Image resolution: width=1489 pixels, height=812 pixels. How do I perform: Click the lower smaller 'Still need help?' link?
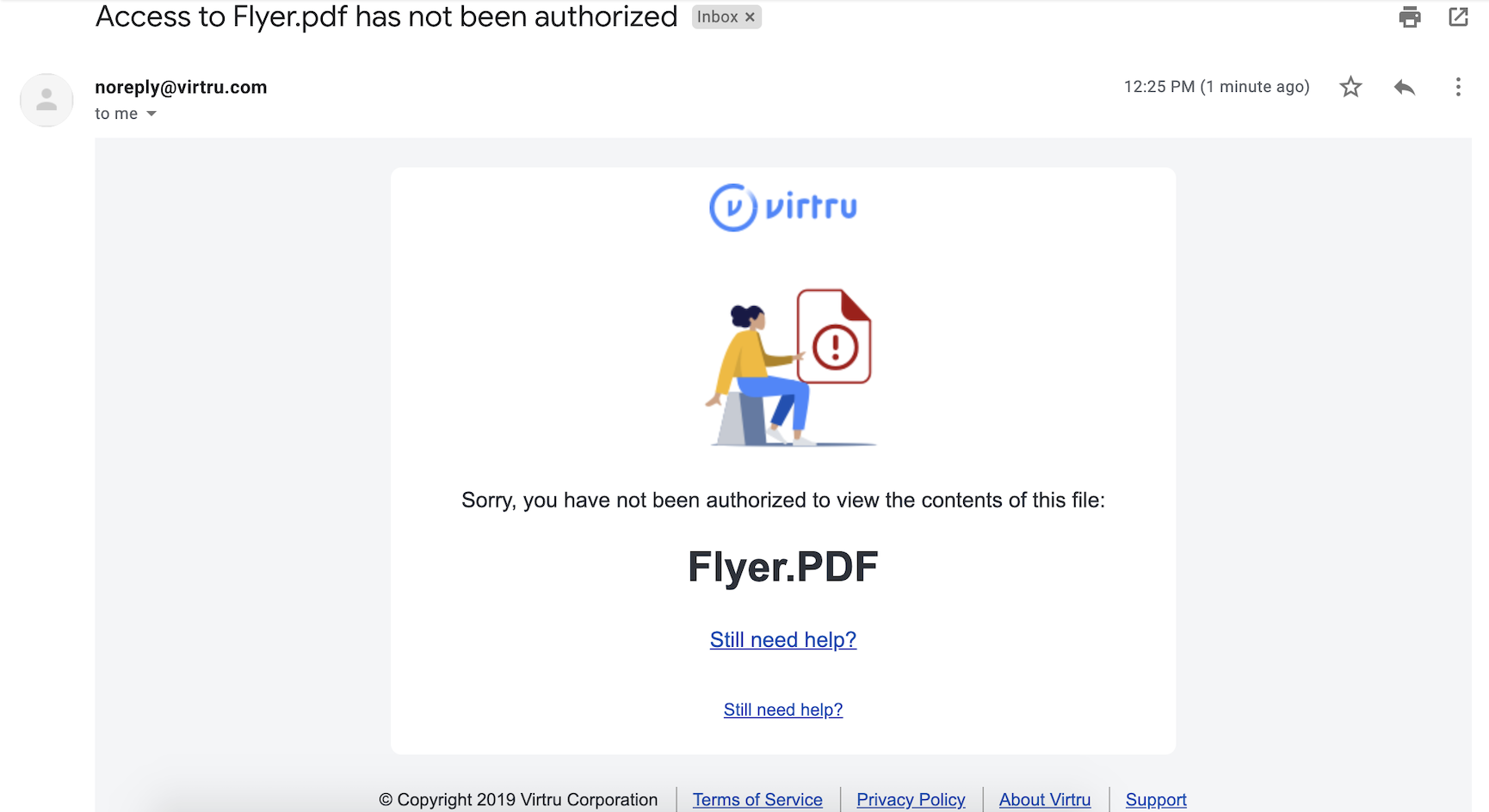click(783, 710)
